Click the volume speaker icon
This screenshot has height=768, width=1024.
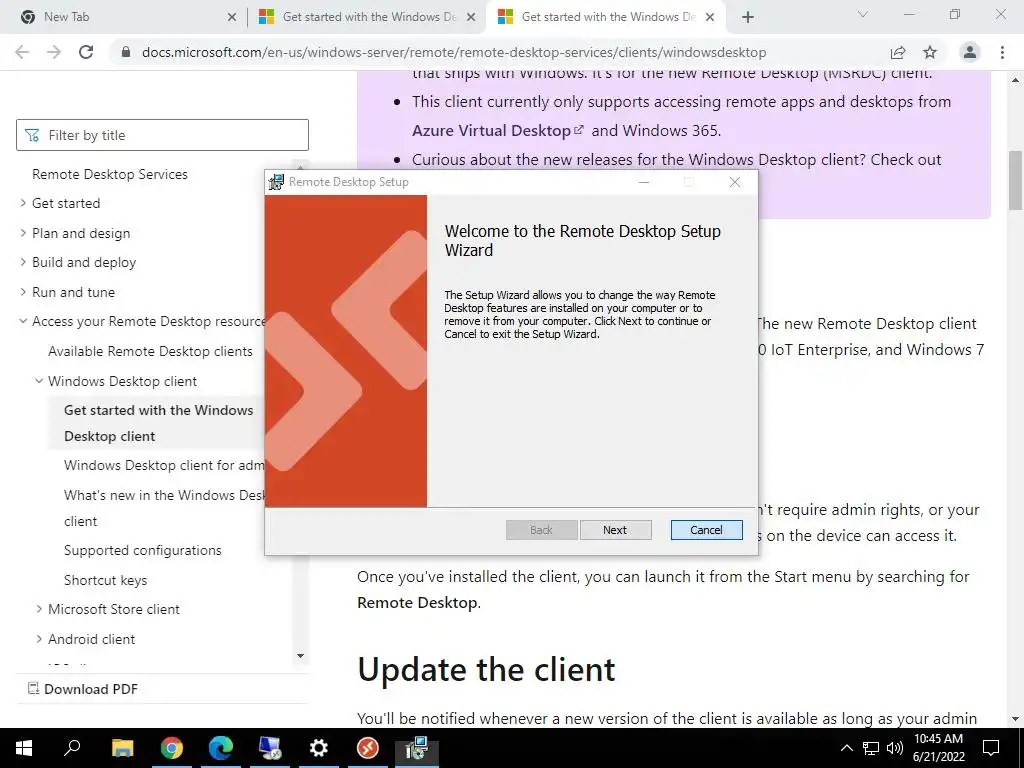tap(895, 748)
